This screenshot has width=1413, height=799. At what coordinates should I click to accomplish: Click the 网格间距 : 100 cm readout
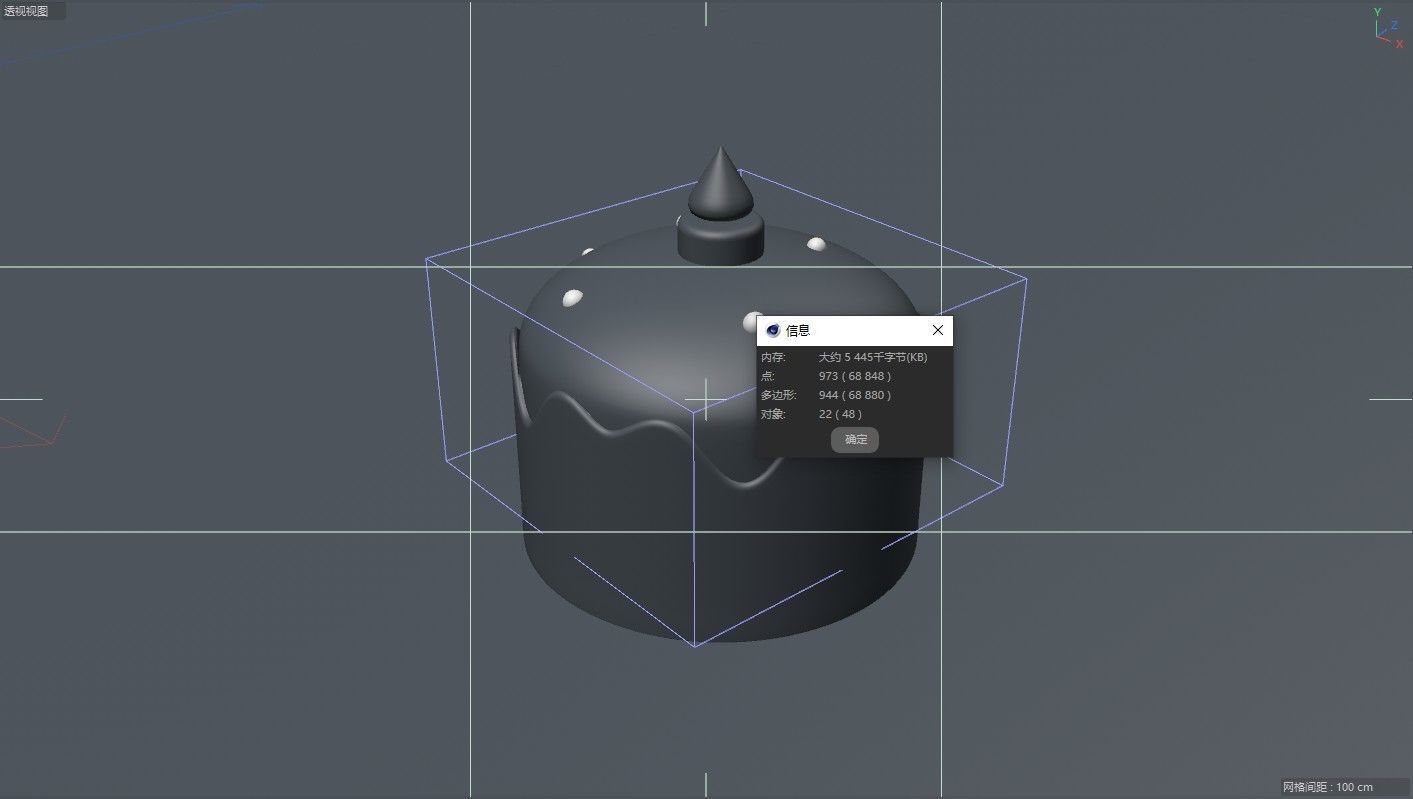(1328, 787)
